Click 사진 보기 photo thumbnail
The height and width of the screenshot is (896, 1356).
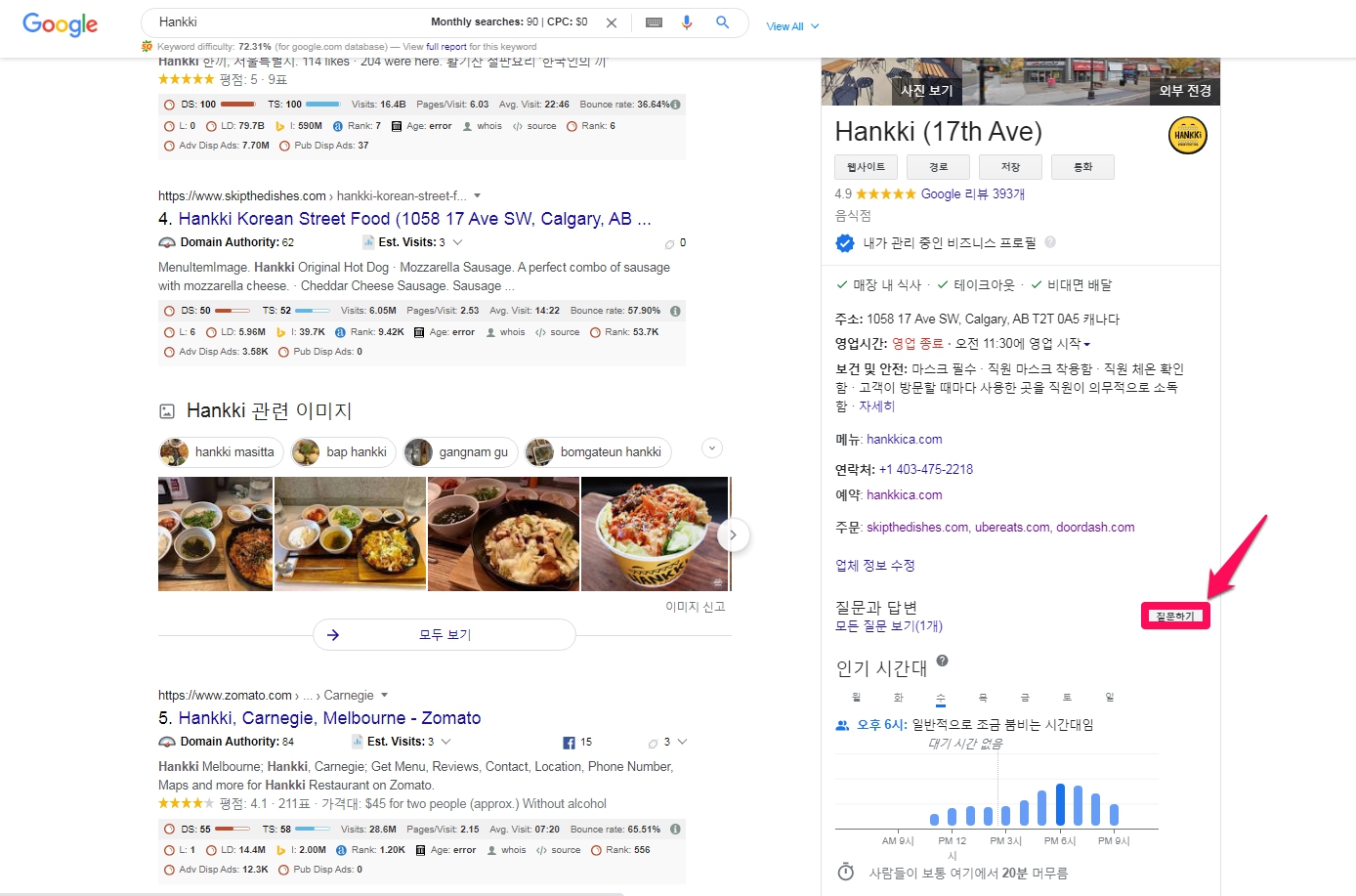[x=891, y=81]
